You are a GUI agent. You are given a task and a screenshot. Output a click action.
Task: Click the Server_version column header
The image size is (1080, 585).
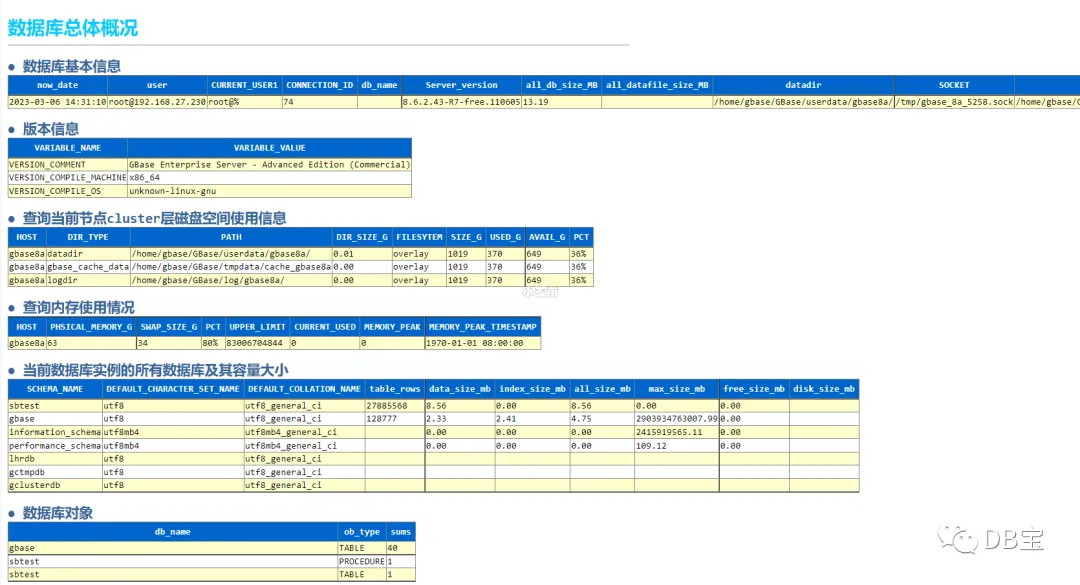click(x=461, y=85)
